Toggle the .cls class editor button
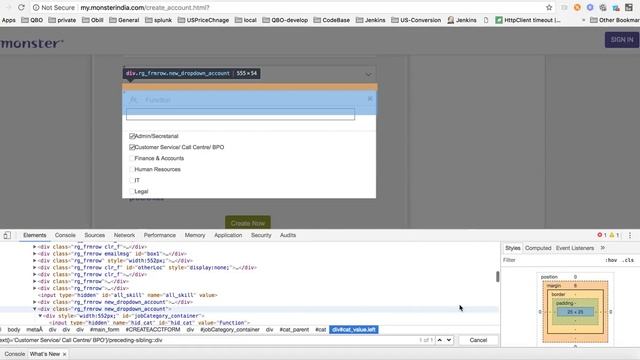 tap(629, 260)
